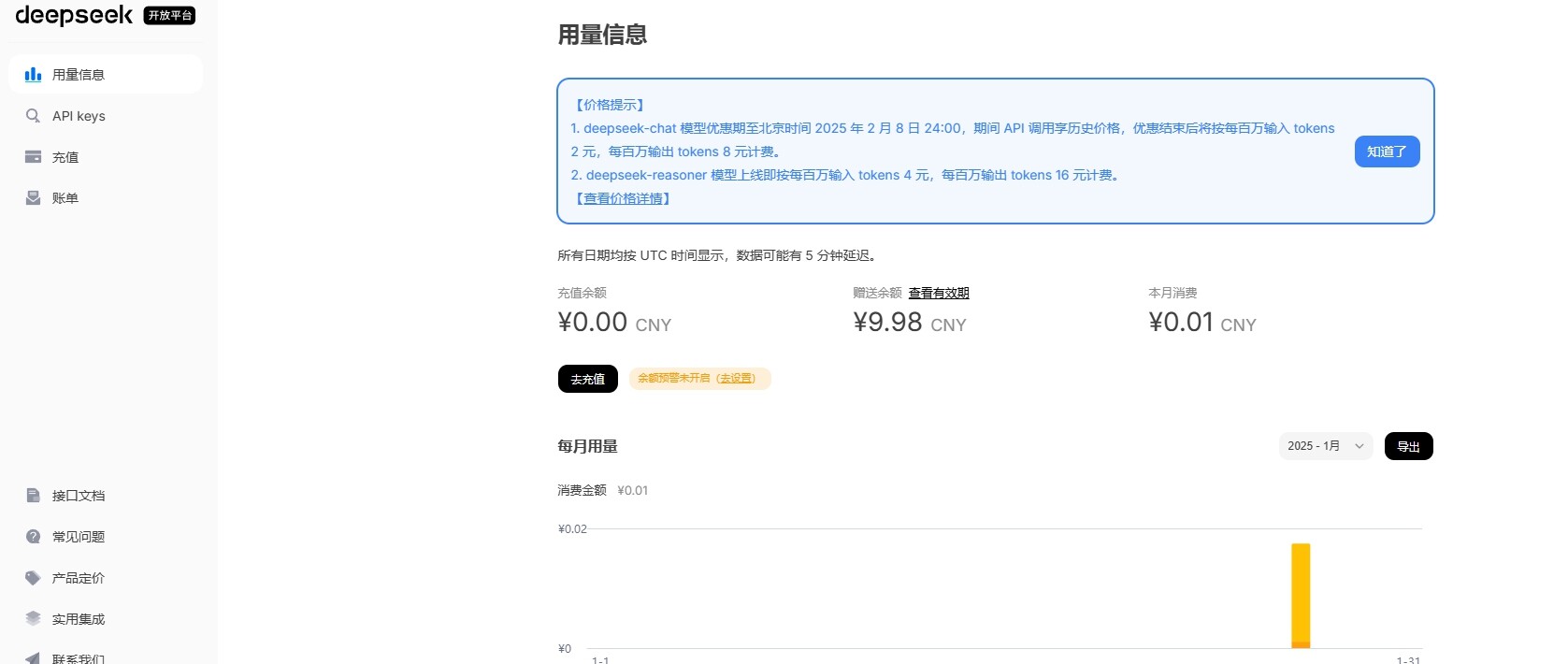
Task: Click the magnifier icon beside API keys
Action: [x=34, y=116]
